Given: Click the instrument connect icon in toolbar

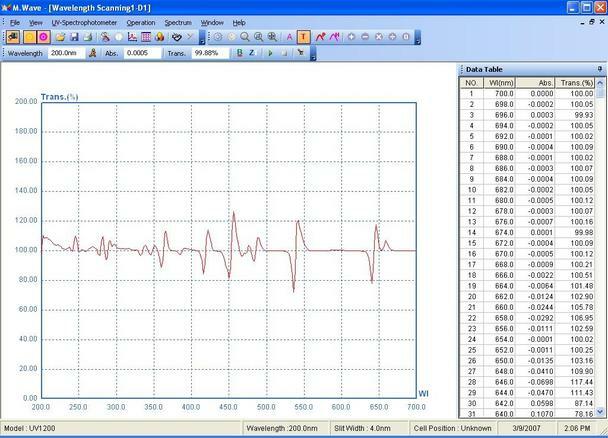Looking at the screenshot, I should click(x=13, y=37).
